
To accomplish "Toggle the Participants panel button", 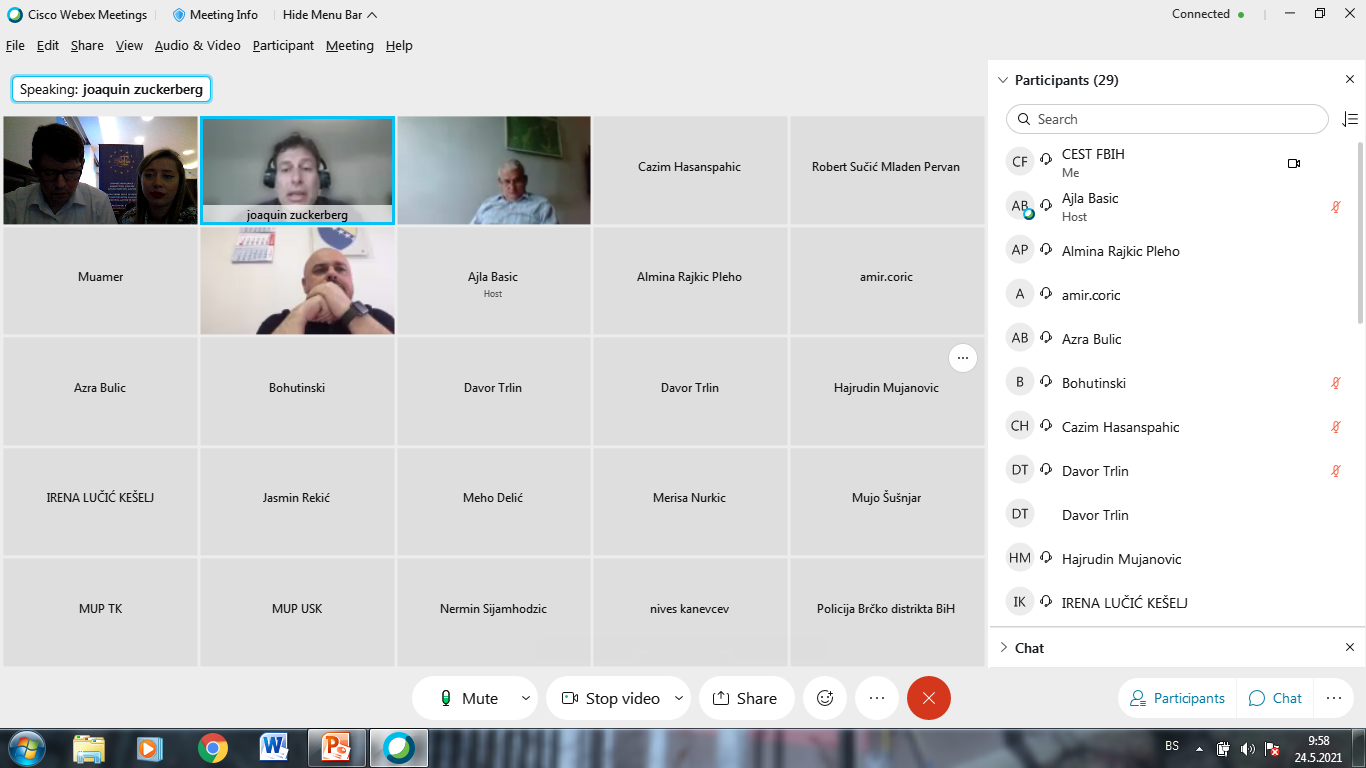I will click(1177, 698).
